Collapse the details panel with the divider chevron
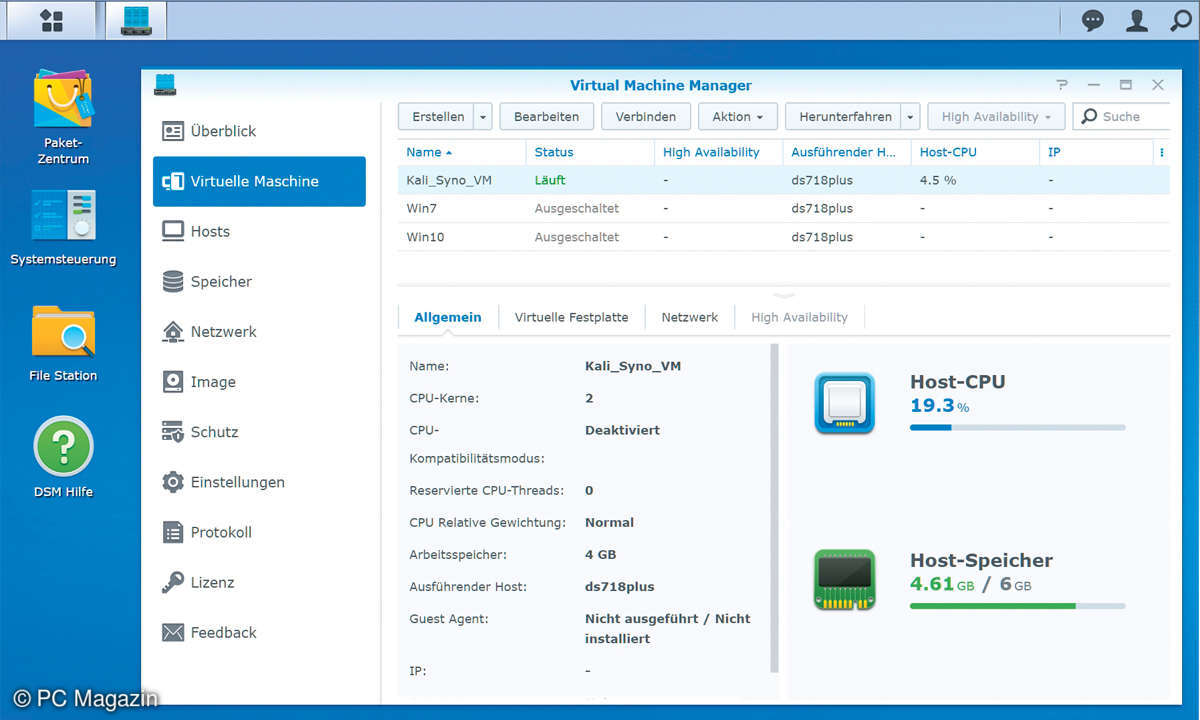Screen dimensions: 1200x720 point(784,295)
